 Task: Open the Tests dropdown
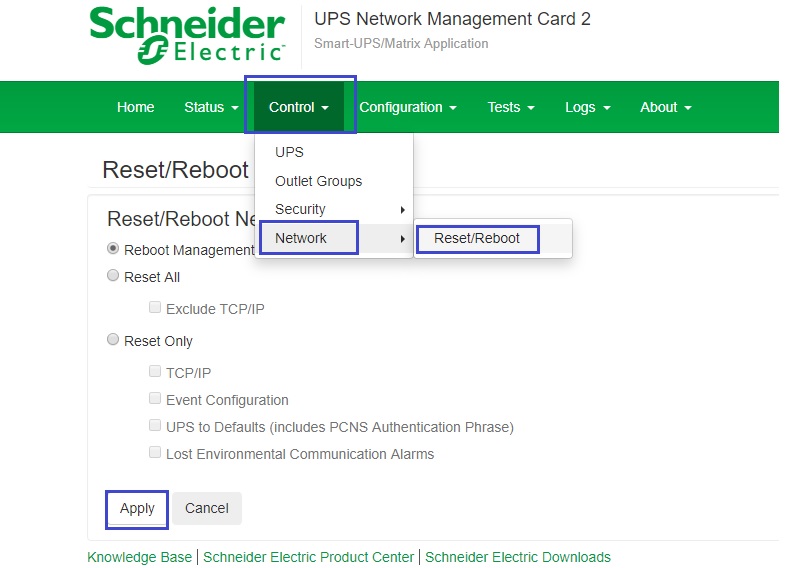pos(511,107)
